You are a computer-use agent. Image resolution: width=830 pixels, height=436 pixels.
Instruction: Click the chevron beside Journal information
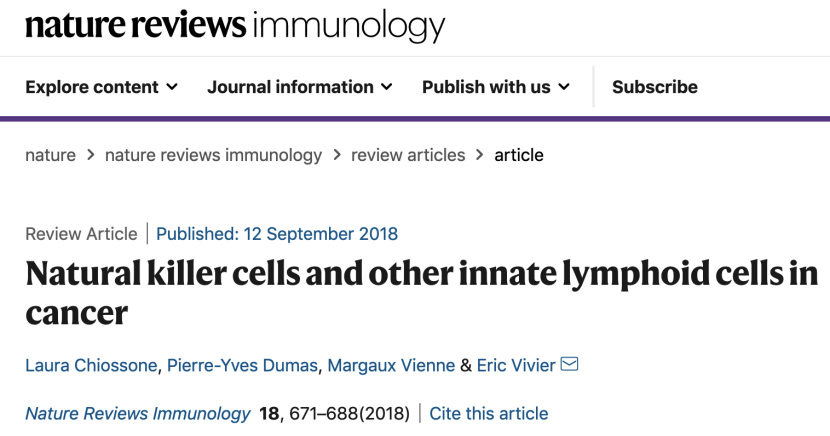[387, 87]
